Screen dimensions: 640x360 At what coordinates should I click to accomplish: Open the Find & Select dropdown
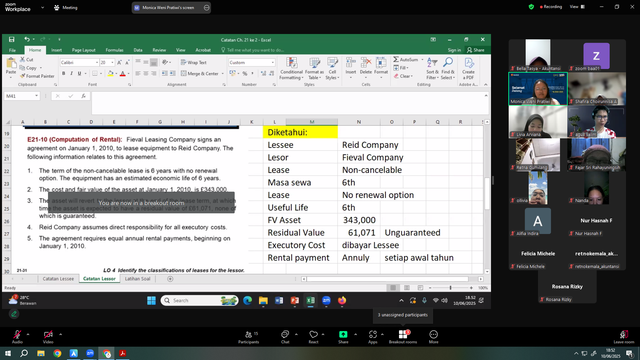[x=448, y=68]
